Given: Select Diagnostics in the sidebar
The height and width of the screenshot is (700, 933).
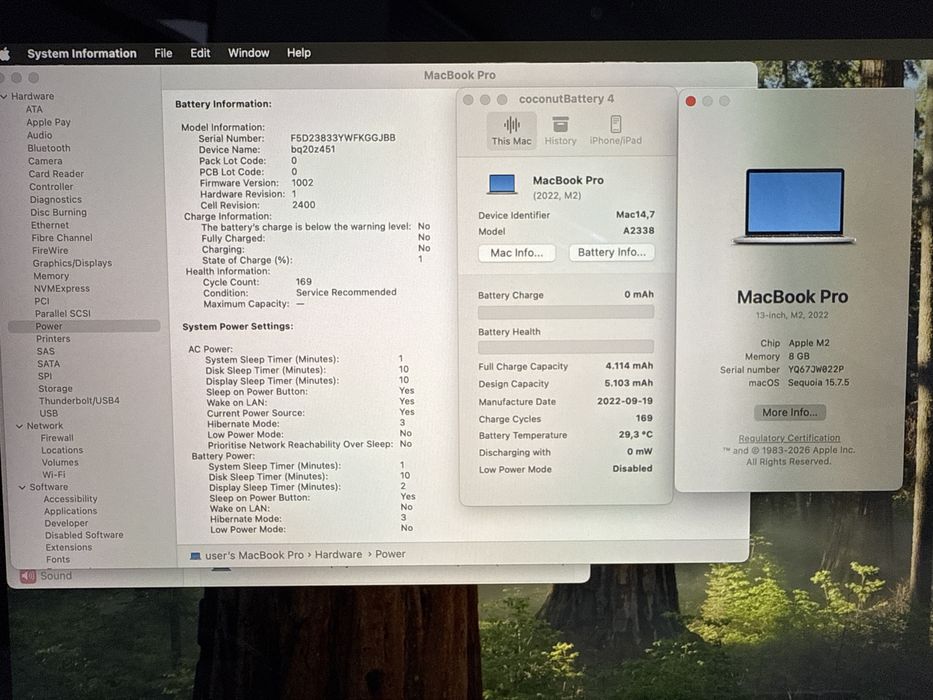Looking at the screenshot, I should coord(56,200).
